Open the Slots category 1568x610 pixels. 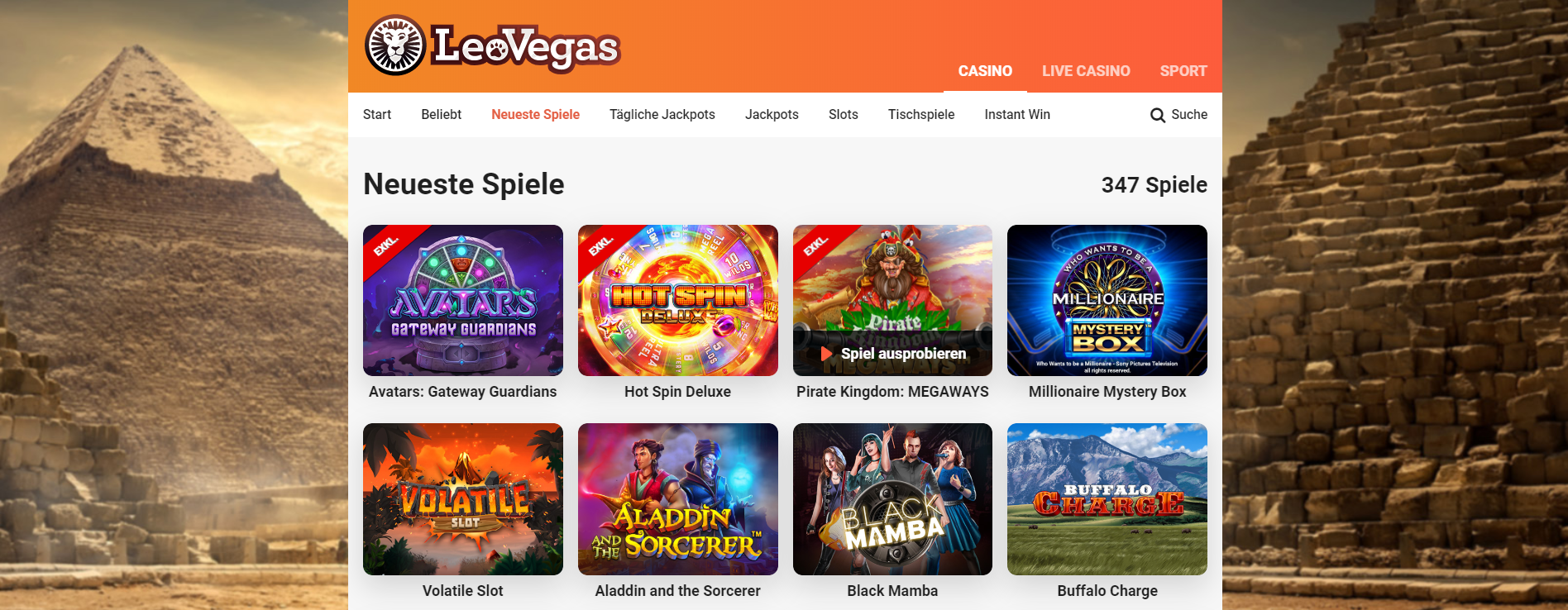844,115
